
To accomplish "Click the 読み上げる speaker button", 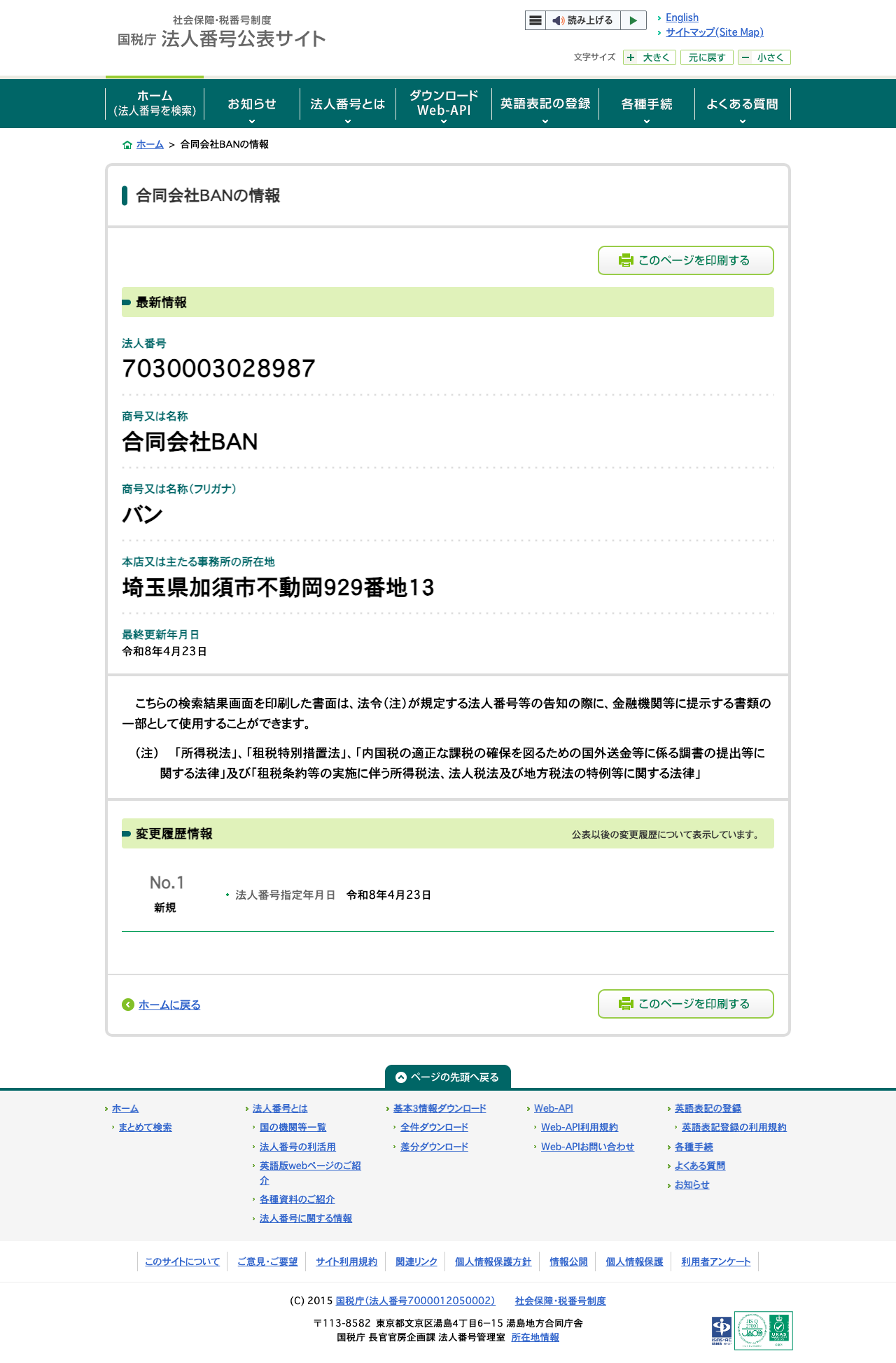I will pos(582,20).
